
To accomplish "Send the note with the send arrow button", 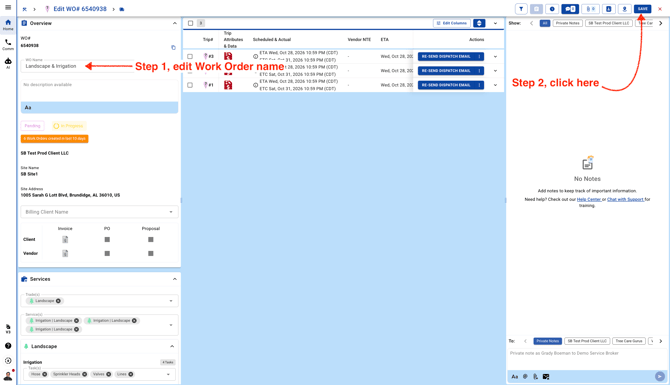I will 660,376.
